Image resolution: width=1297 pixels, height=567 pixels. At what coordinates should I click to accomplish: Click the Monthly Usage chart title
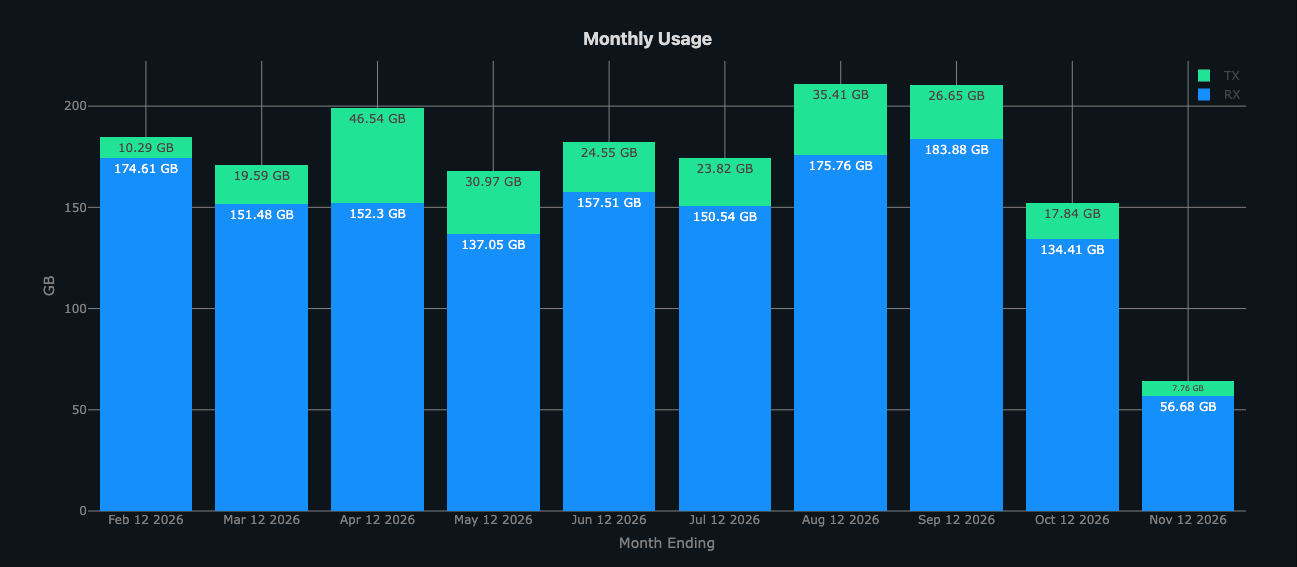(647, 39)
